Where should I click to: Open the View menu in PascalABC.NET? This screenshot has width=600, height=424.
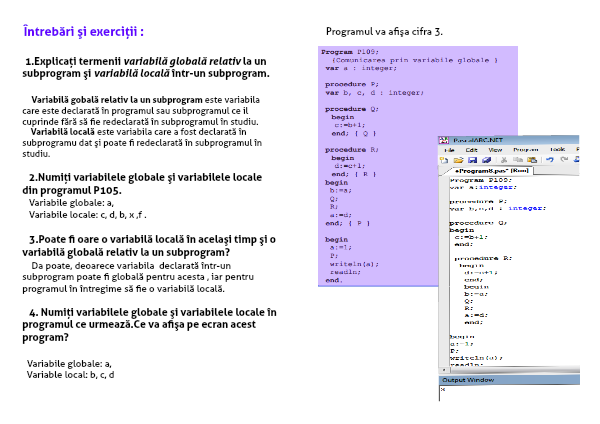click(x=495, y=150)
